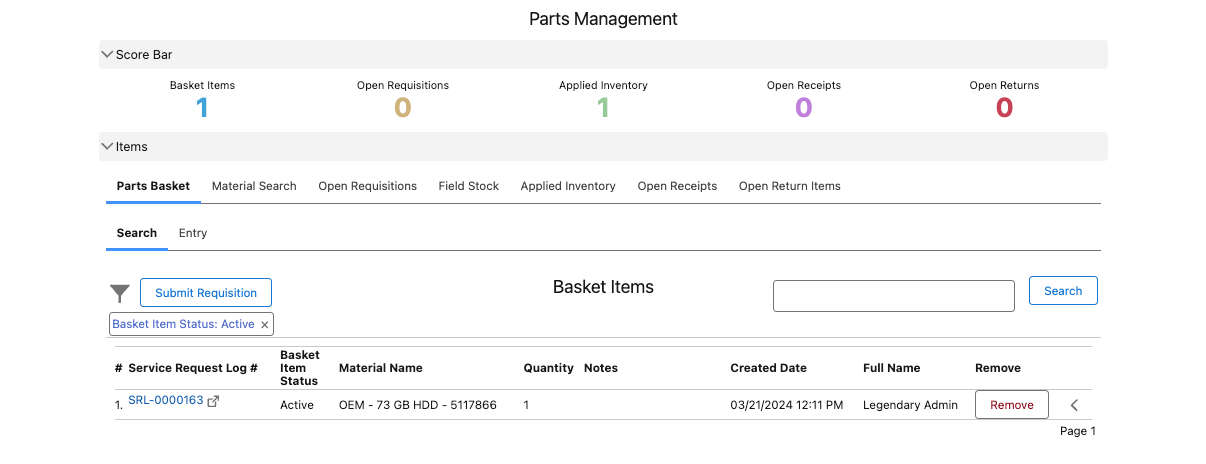Open SRL-0000163 external link icon
Viewport: 1206px width, 464px height.
tap(213, 401)
